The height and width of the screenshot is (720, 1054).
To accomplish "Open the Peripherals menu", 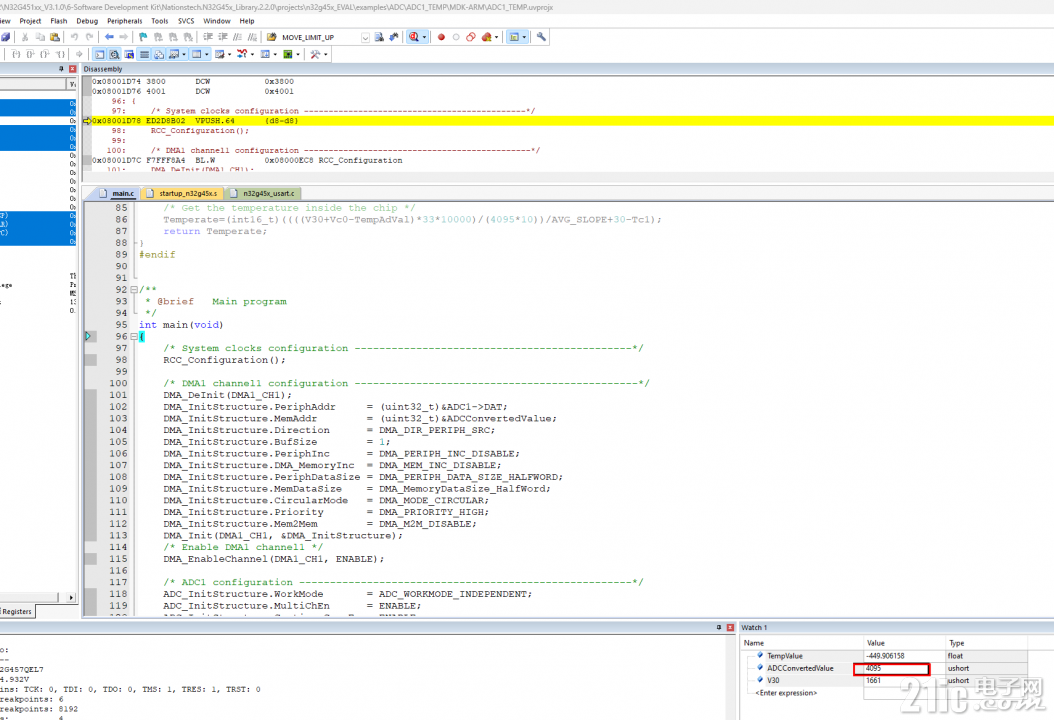I will (124, 21).
